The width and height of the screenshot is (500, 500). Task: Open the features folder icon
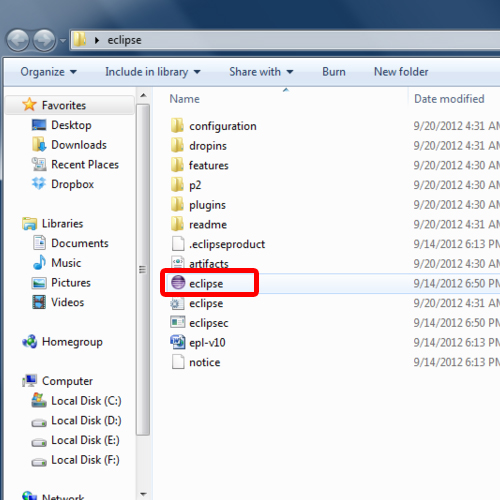pyautogui.click(x=177, y=165)
